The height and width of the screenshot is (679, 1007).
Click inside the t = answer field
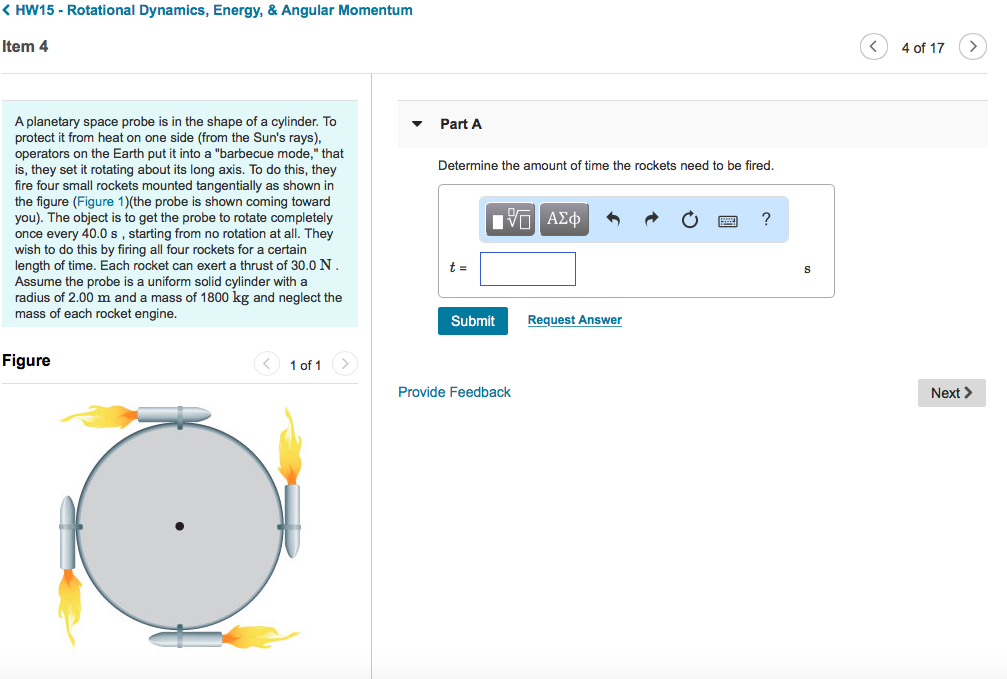click(527, 268)
